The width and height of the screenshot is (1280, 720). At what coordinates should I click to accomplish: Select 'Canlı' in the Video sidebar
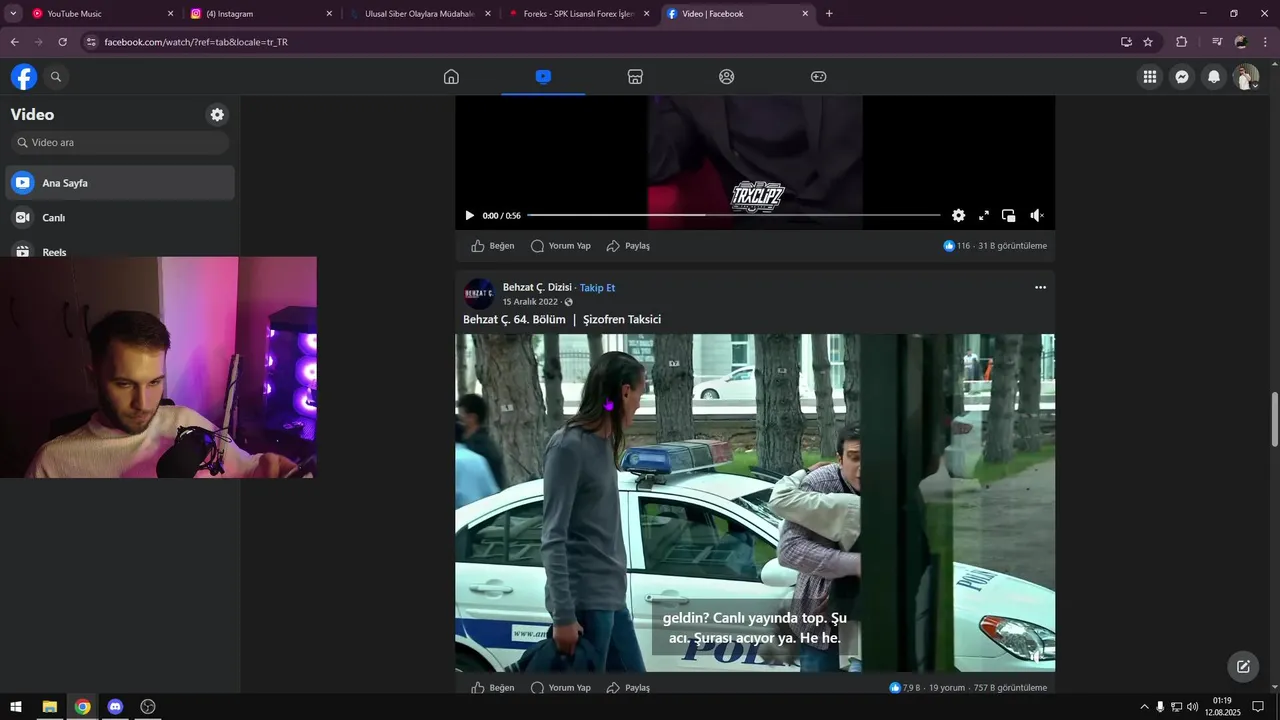(120, 218)
